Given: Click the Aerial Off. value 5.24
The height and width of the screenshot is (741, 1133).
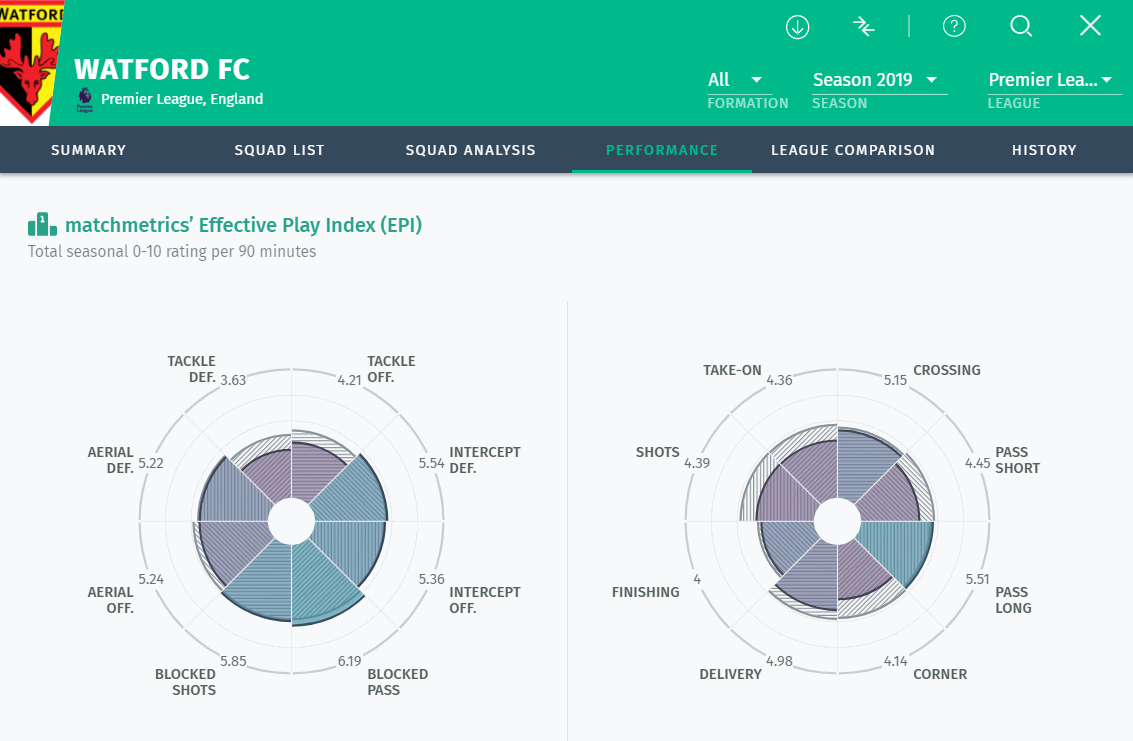Looking at the screenshot, I should tap(151, 579).
